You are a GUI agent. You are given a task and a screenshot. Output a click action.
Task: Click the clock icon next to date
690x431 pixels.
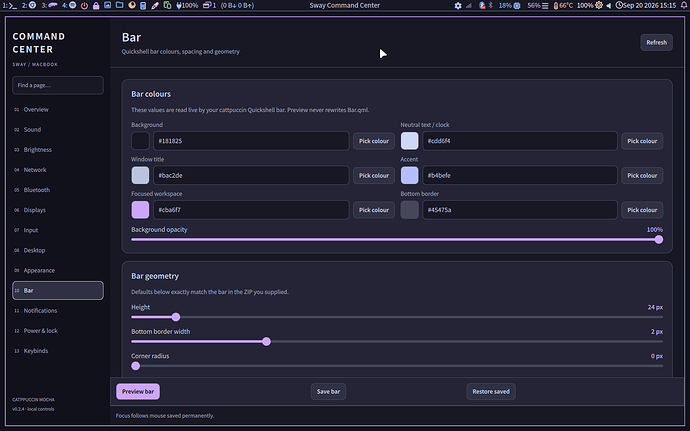point(619,6)
